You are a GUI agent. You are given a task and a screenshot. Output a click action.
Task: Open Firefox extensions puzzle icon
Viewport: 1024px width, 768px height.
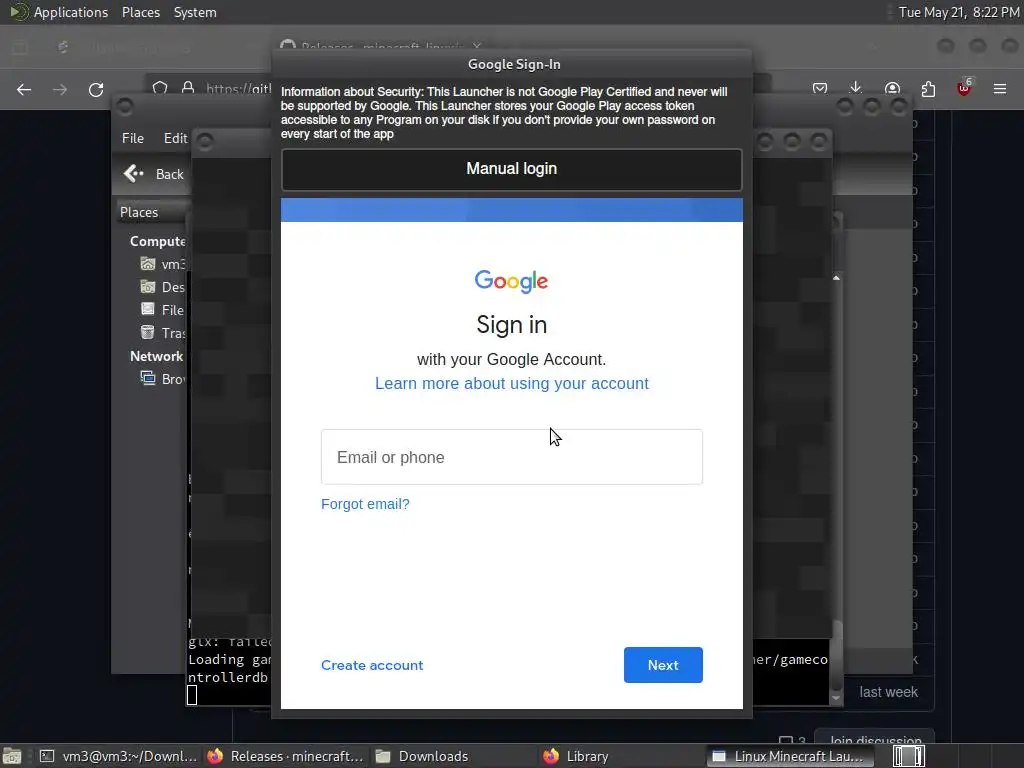point(928,89)
